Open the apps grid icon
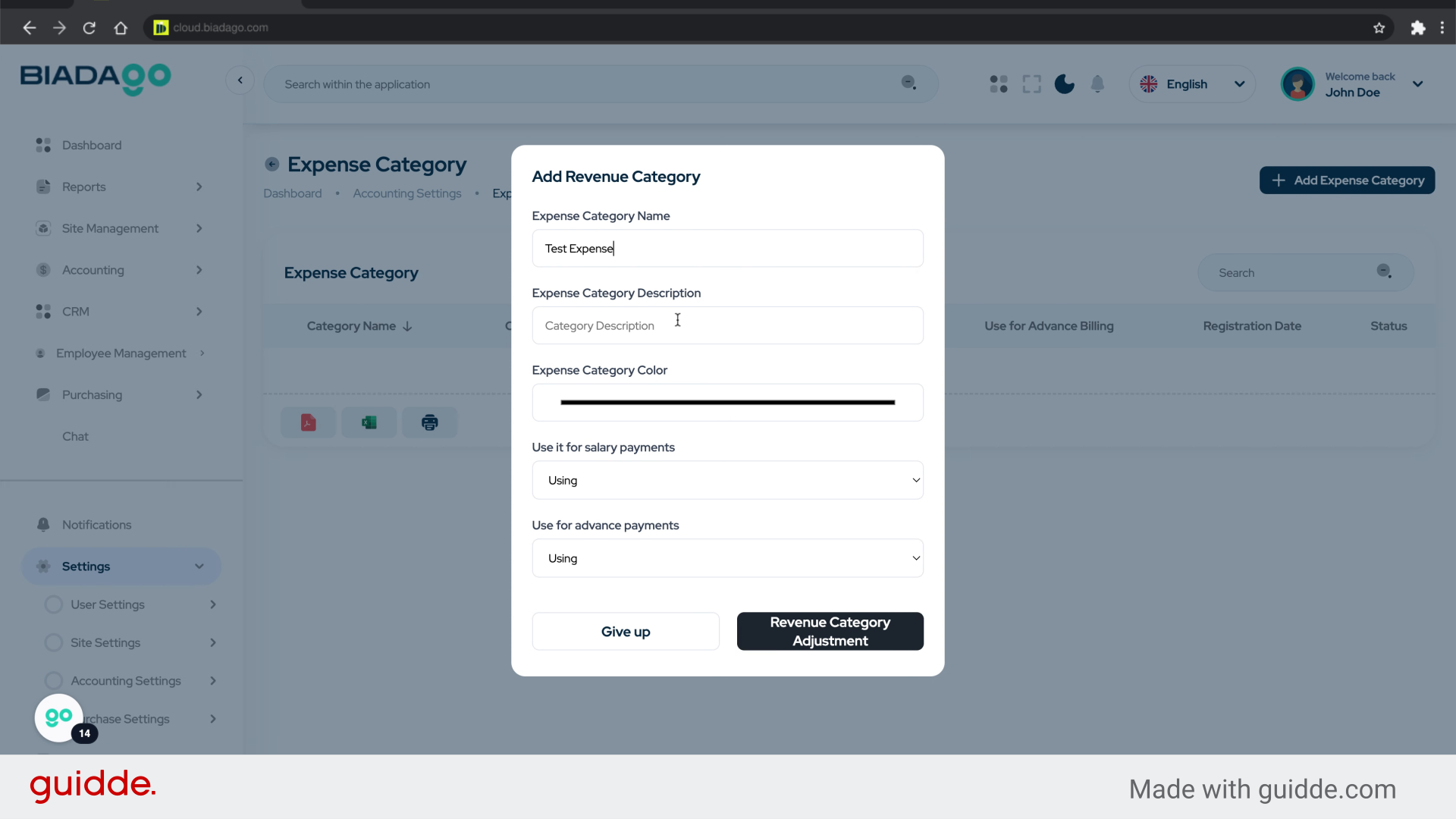This screenshot has height=819, width=1456. click(999, 84)
